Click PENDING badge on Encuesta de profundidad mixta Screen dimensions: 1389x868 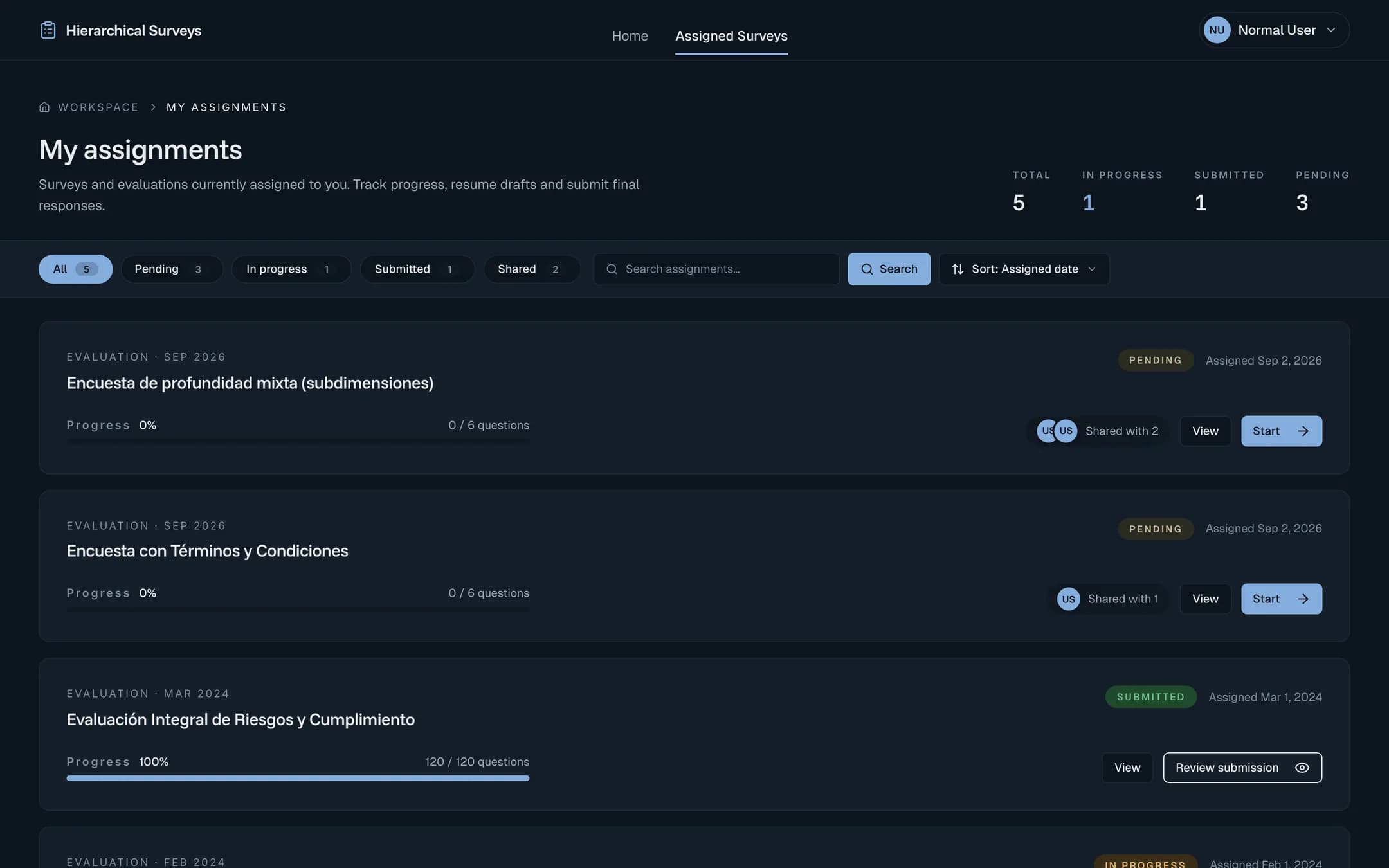1155,360
